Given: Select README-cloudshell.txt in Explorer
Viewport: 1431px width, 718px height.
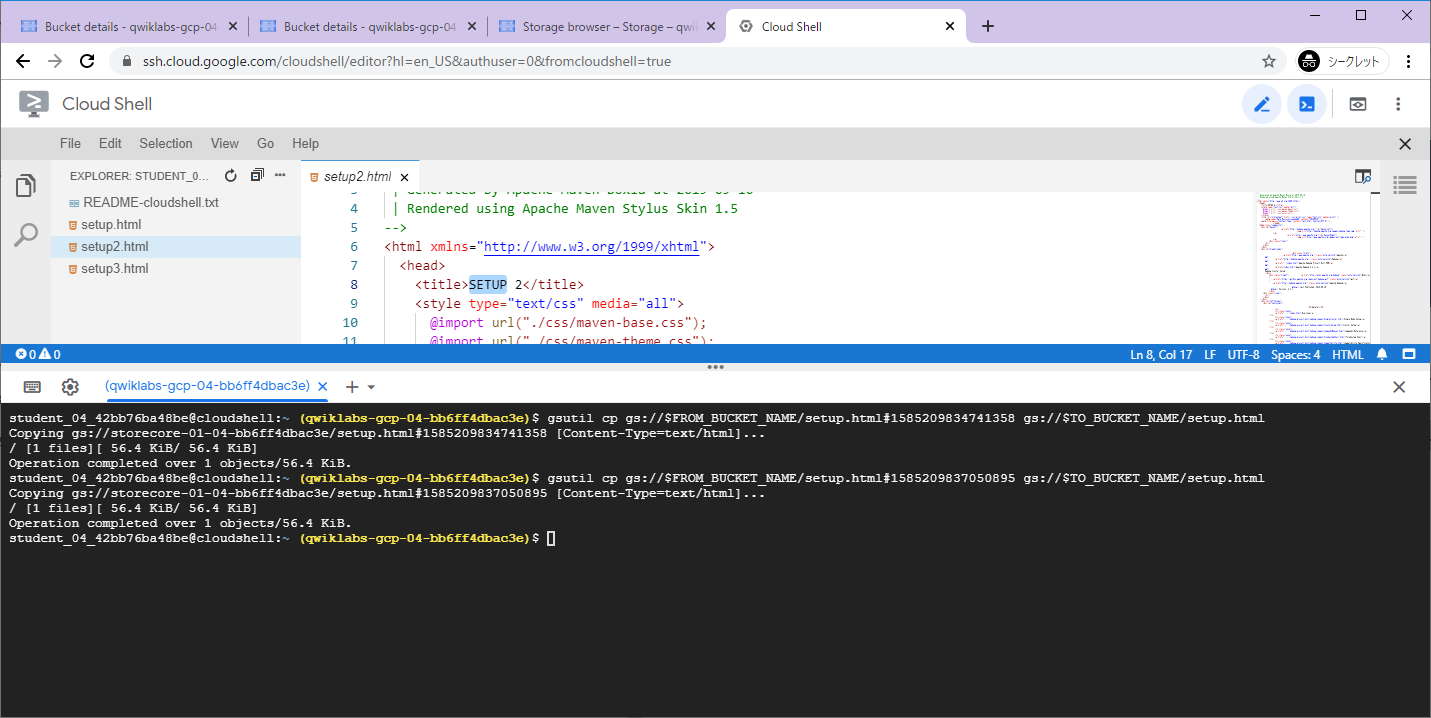Looking at the screenshot, I should (x=176, y=203).
